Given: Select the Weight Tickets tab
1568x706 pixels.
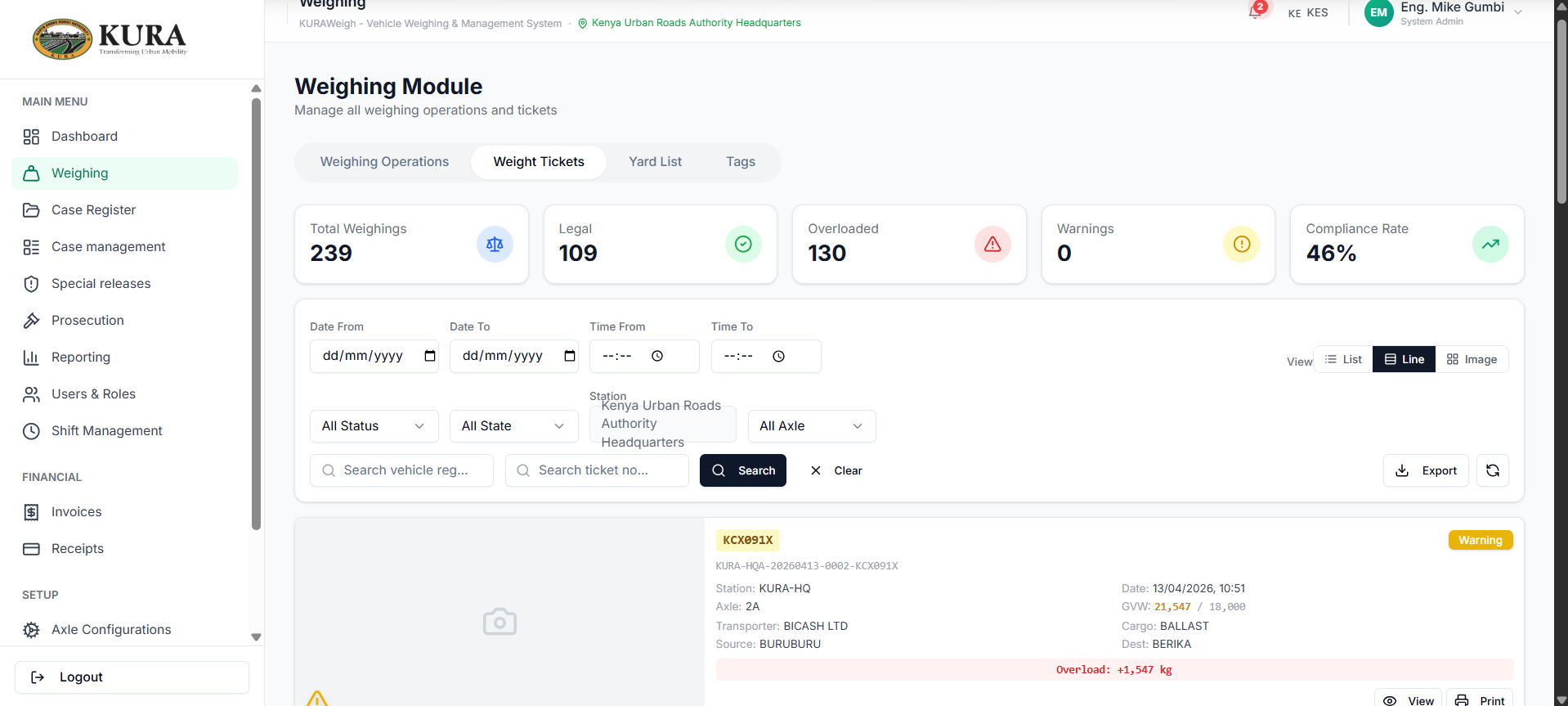Looking at the screenshot, I should click(539, 162).
